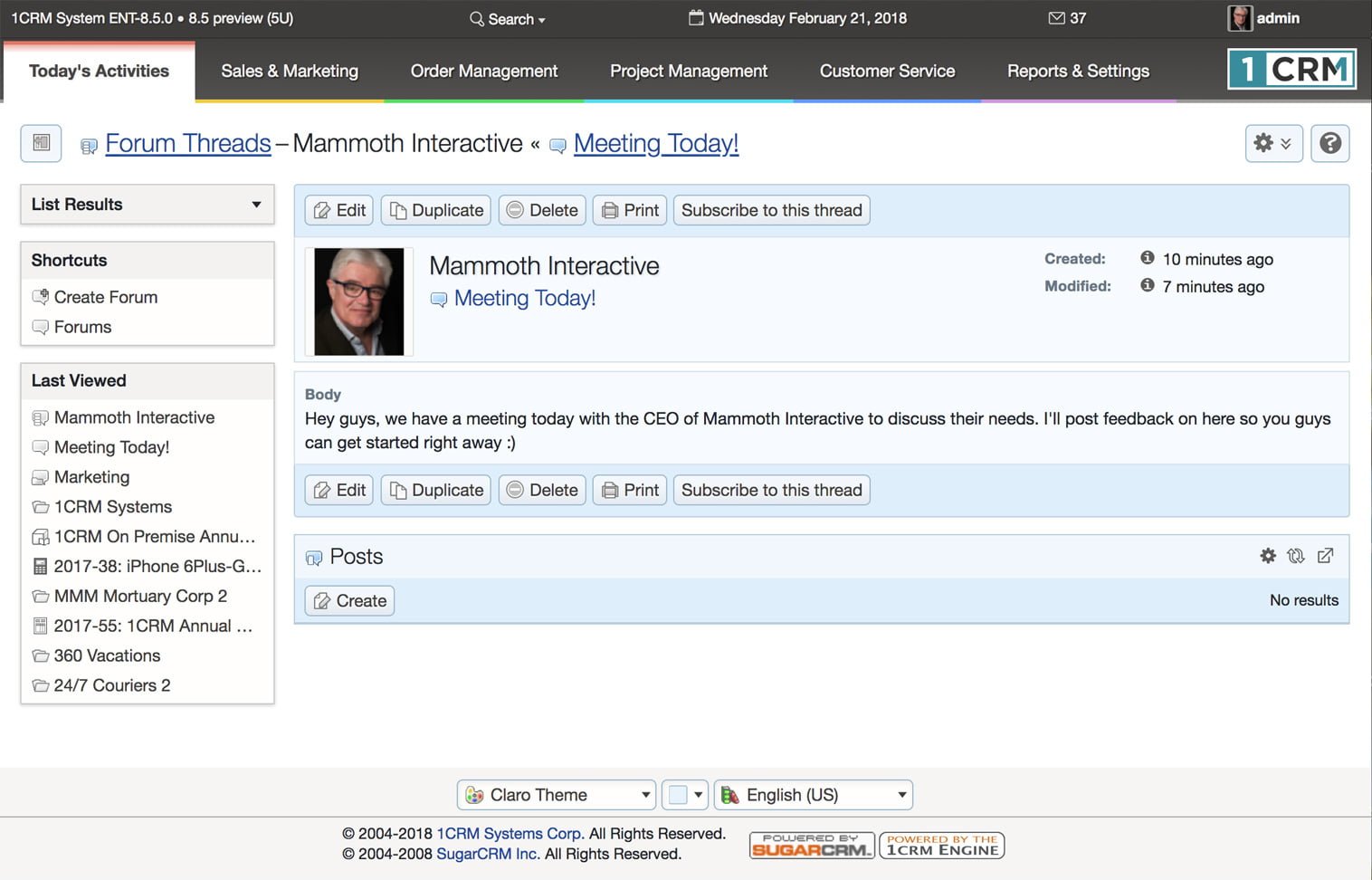Viewport: 1372px width, 880px height.
Task: Open the Meeting Today! link under Mammoth Interactive
Action: (x=525, y=298)
